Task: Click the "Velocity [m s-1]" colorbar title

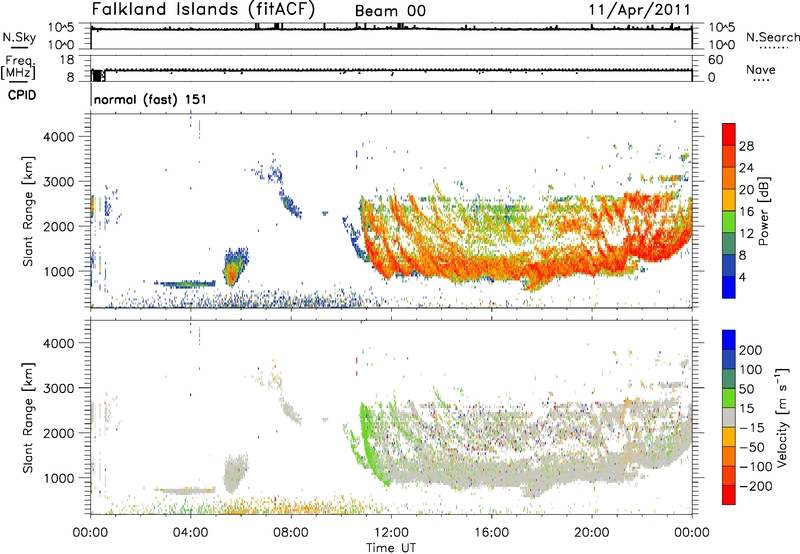Action: [x=782, y=417]
